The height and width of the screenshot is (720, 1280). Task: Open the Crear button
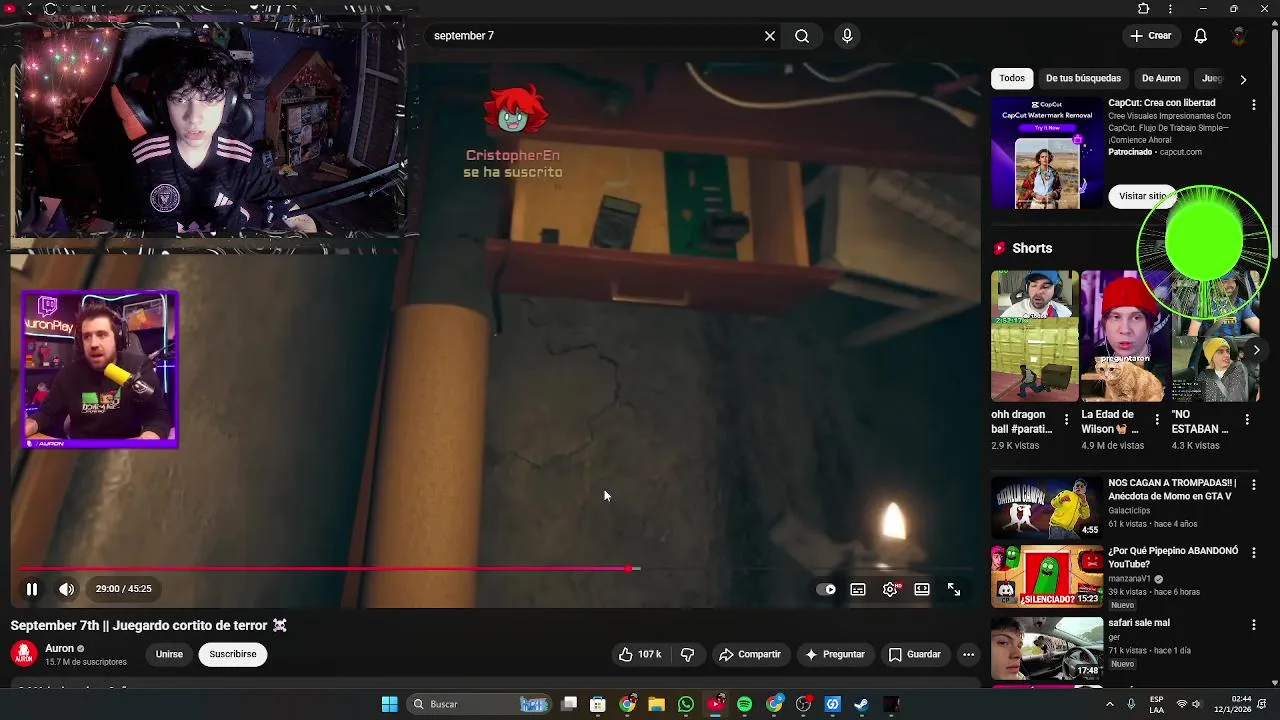[x=1150, y=36]
